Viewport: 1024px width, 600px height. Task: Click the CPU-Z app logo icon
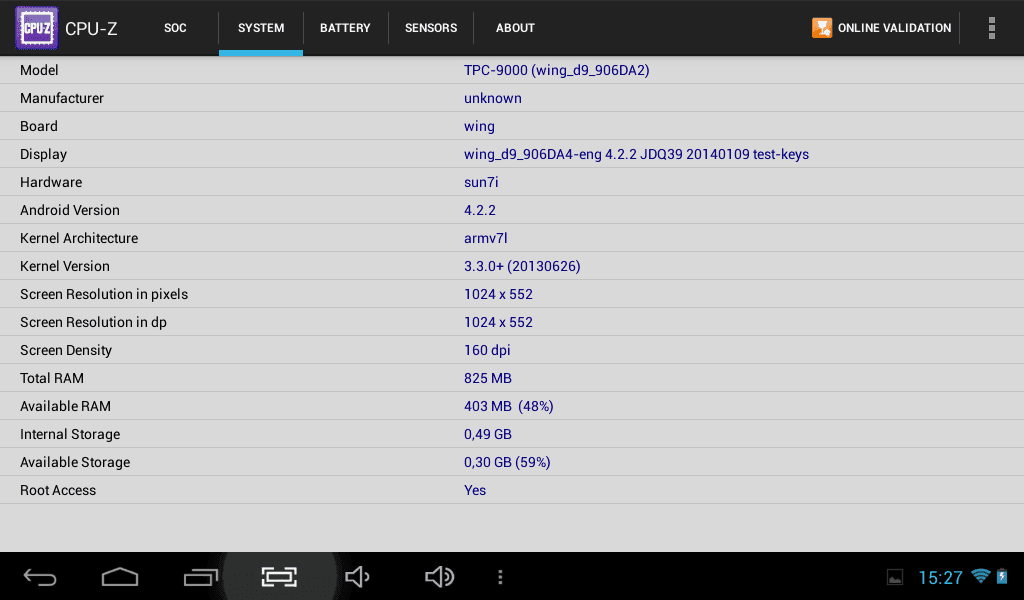click(37, 28)
